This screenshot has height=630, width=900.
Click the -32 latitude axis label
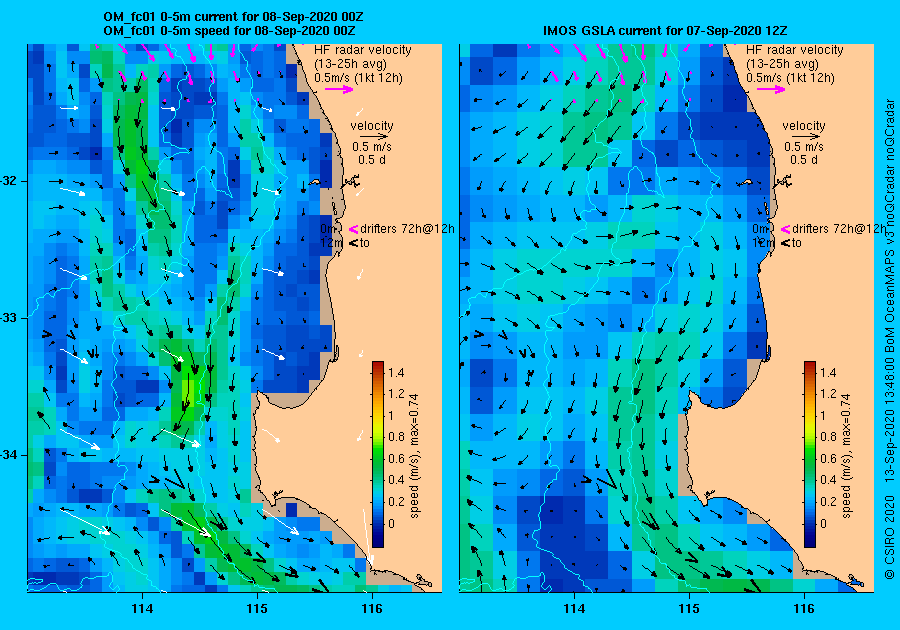(x=10, y=181)
